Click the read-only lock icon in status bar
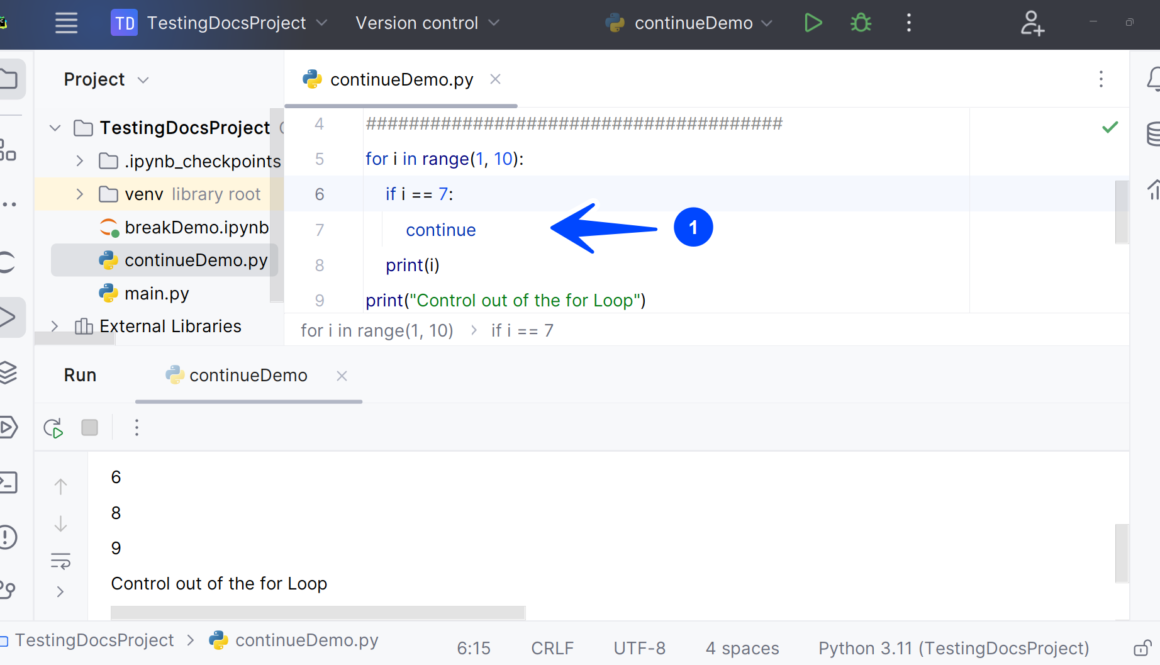Image resolution: width=1160 pixels, height=665 pixels. point(1141,648)
